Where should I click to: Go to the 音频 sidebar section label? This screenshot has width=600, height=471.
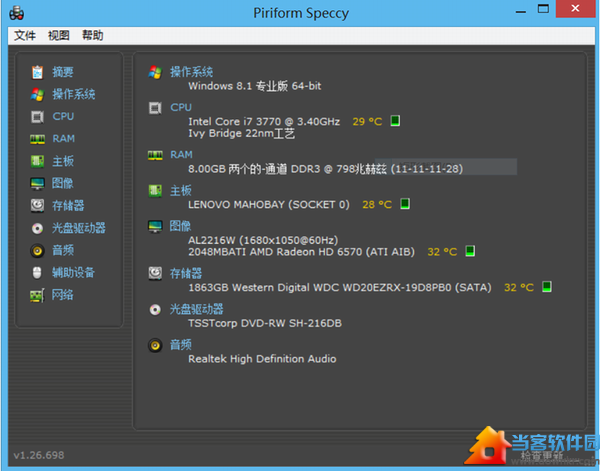click(x=63, y=251)
